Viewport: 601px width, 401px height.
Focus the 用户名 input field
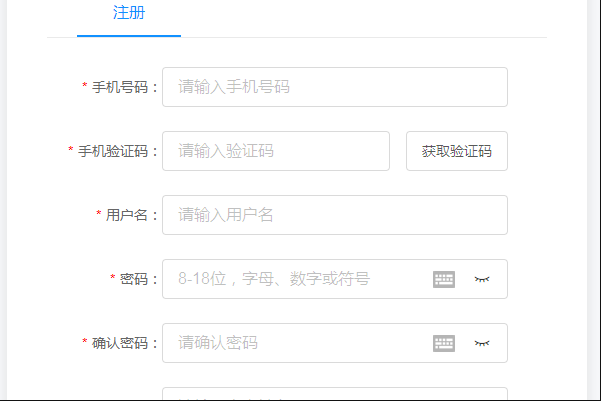tap(335, 215)
